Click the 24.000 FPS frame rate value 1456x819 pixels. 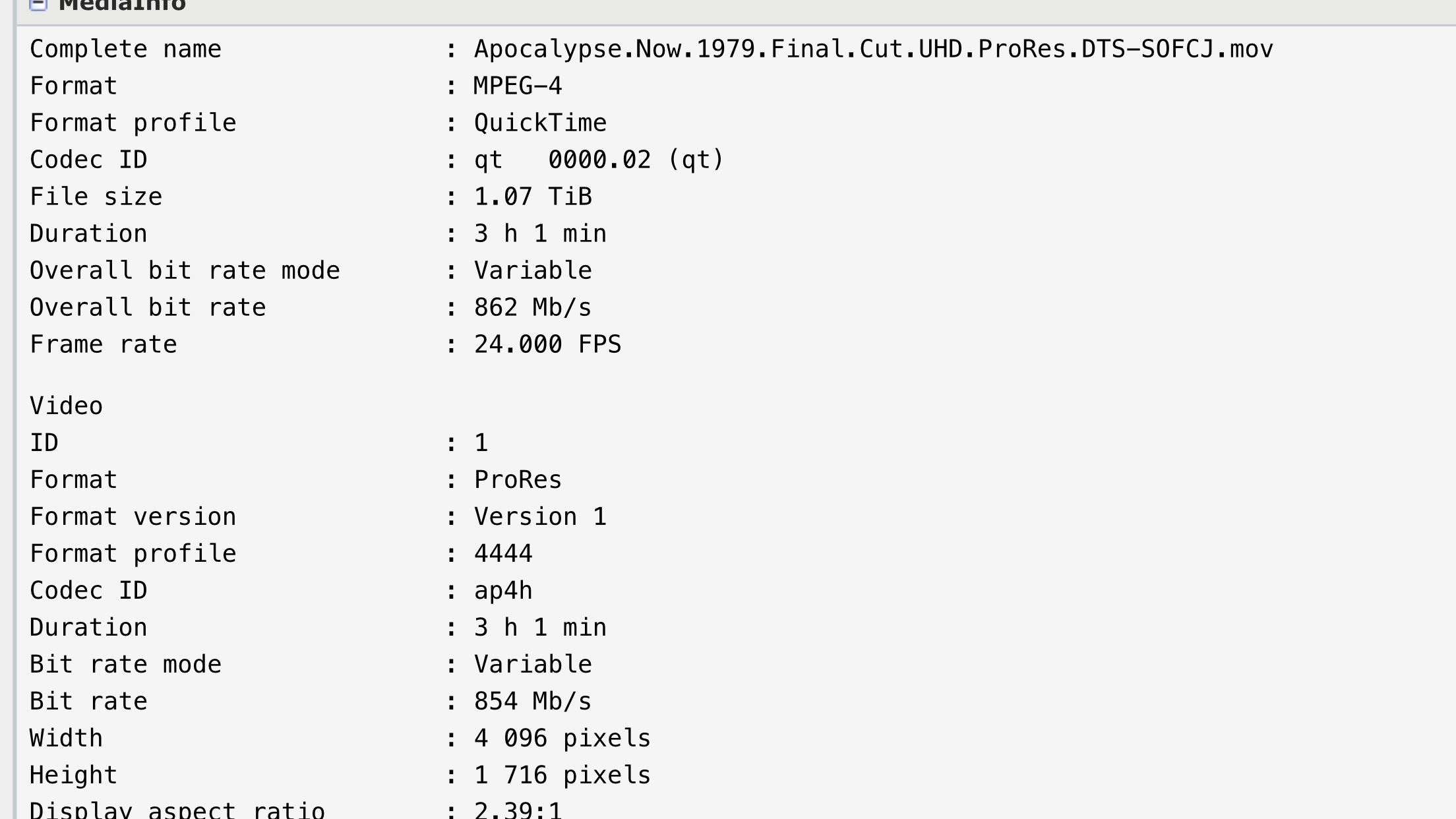click(x=547, y=345)
